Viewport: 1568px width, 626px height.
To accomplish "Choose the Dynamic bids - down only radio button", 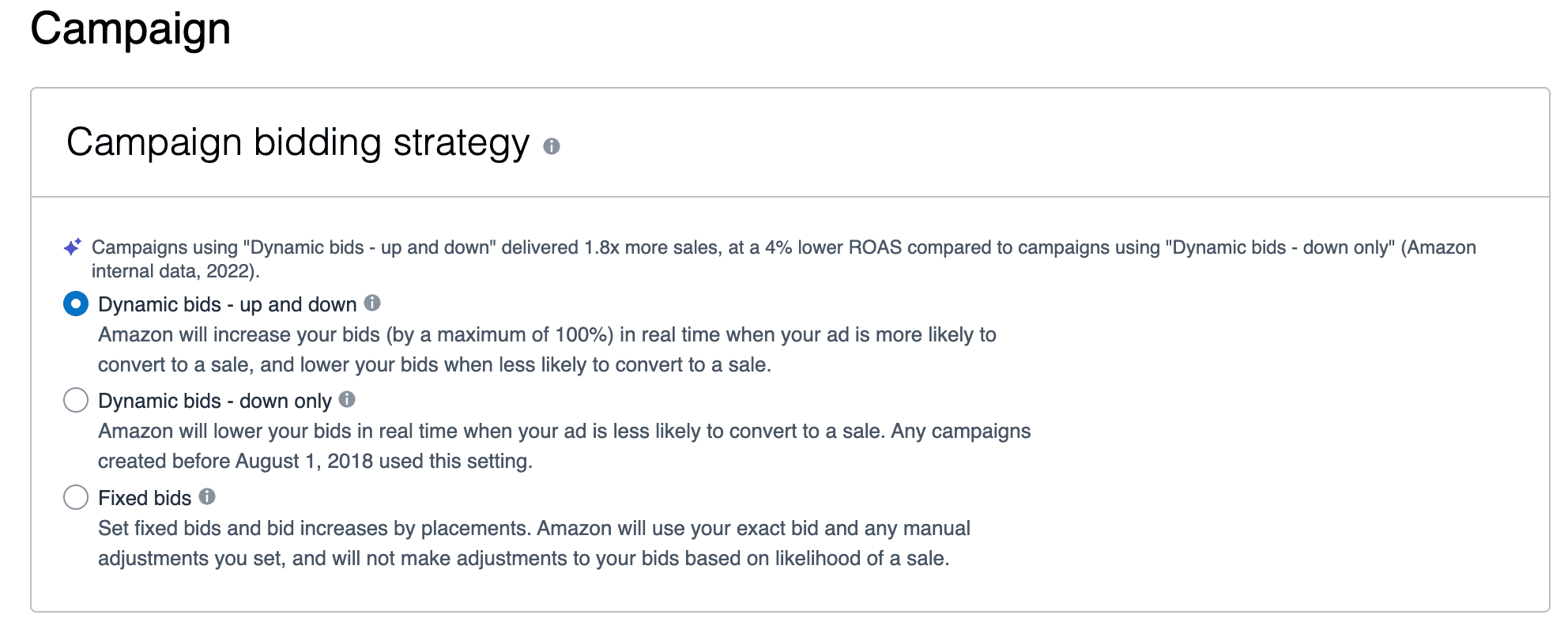I will [x=76, y=400].
